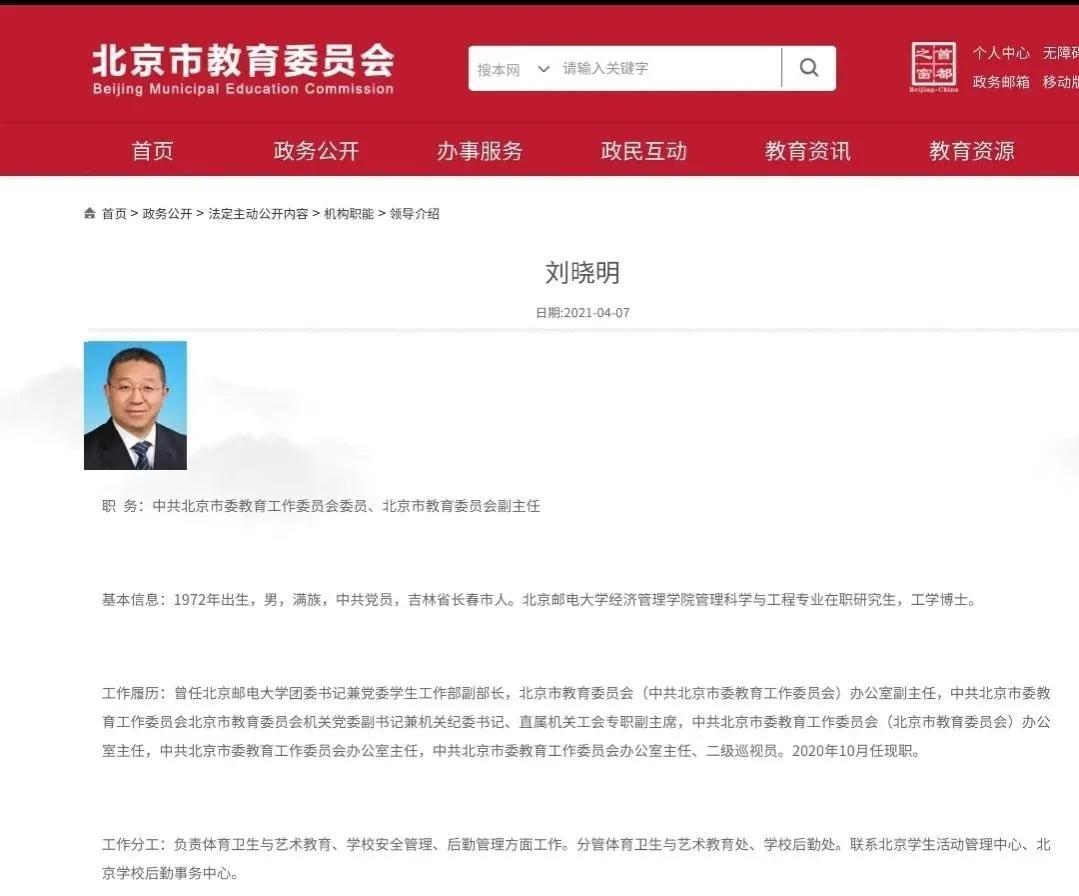
Task: Click the official portrait photo thumbnail
Action: coord(135,405)
